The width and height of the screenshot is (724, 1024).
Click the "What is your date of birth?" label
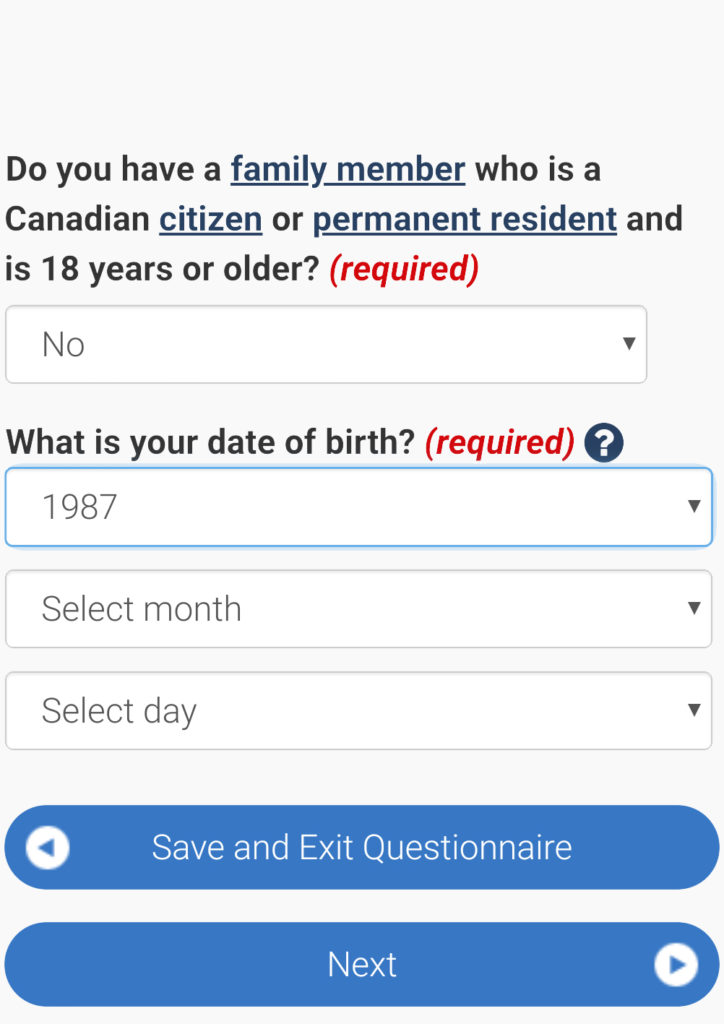[210, 442]
